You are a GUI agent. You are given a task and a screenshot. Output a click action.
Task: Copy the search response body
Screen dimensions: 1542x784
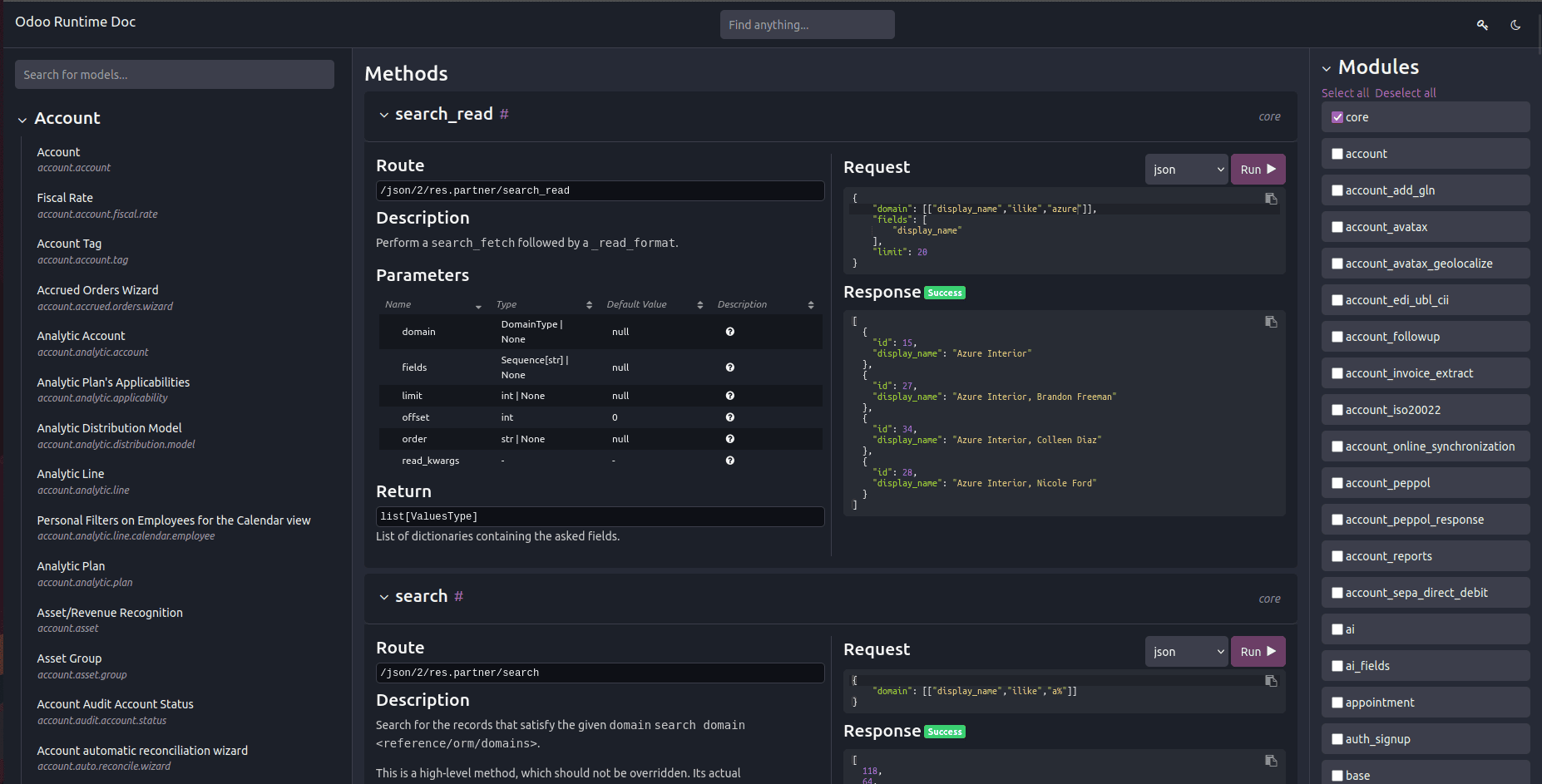[x=1271, y=761]
